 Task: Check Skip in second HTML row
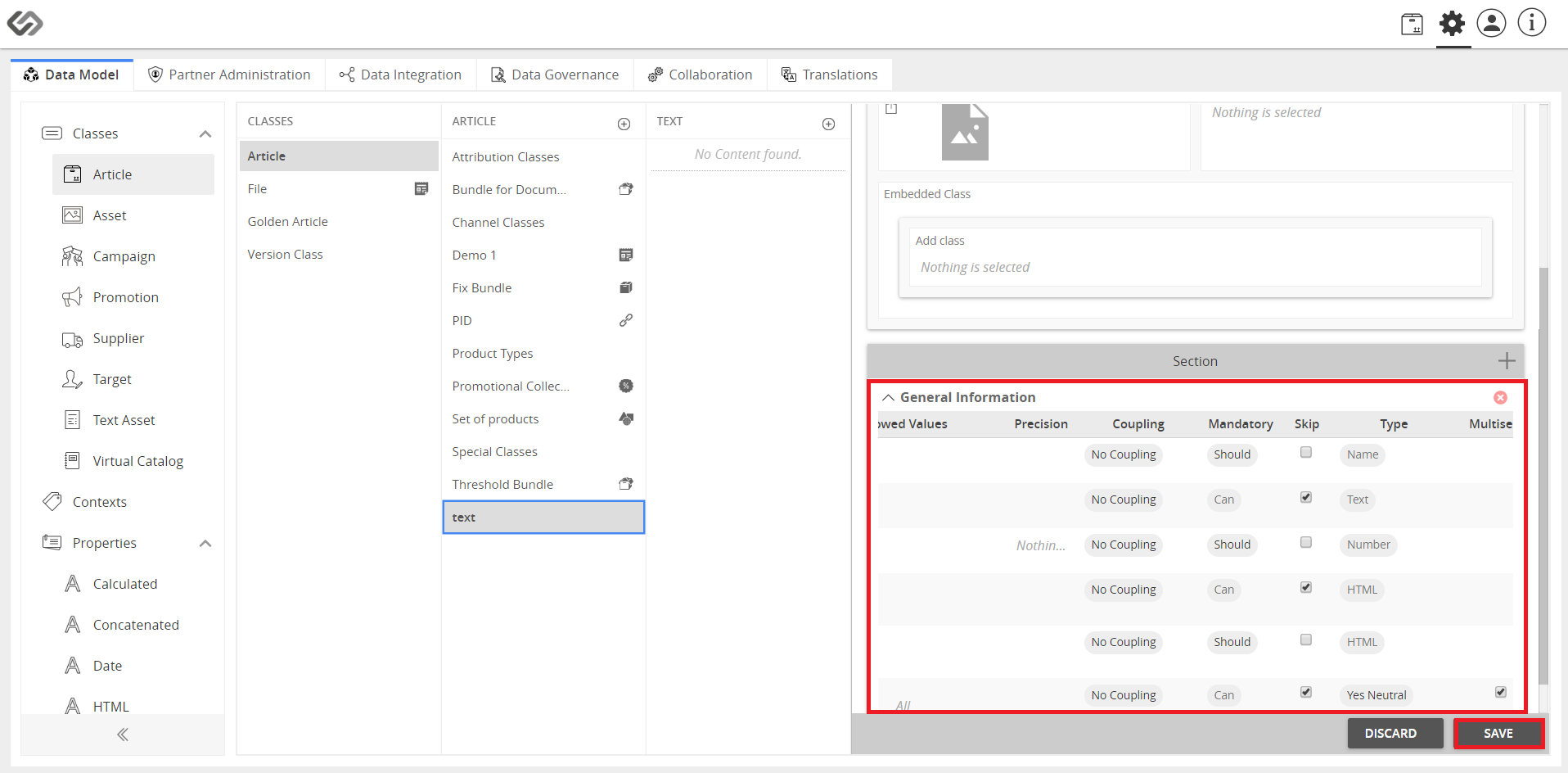pos(1306,640)
